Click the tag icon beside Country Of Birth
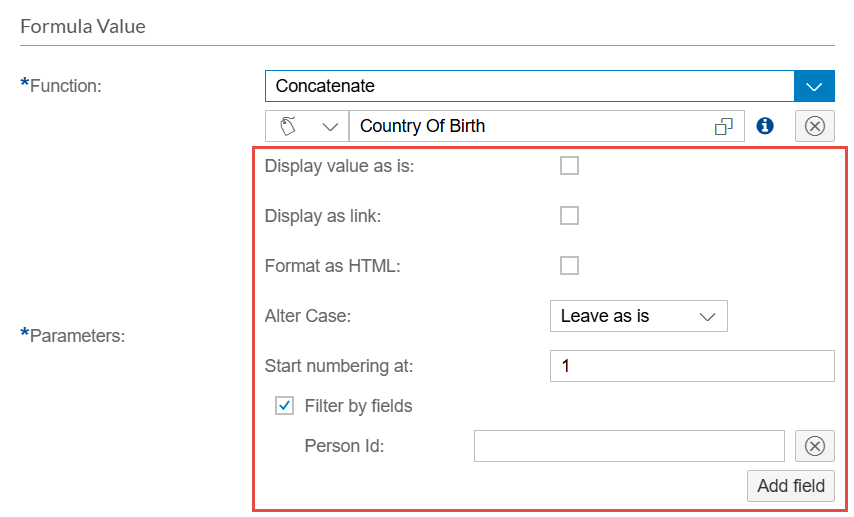The image size is (854, 517). 289,126
